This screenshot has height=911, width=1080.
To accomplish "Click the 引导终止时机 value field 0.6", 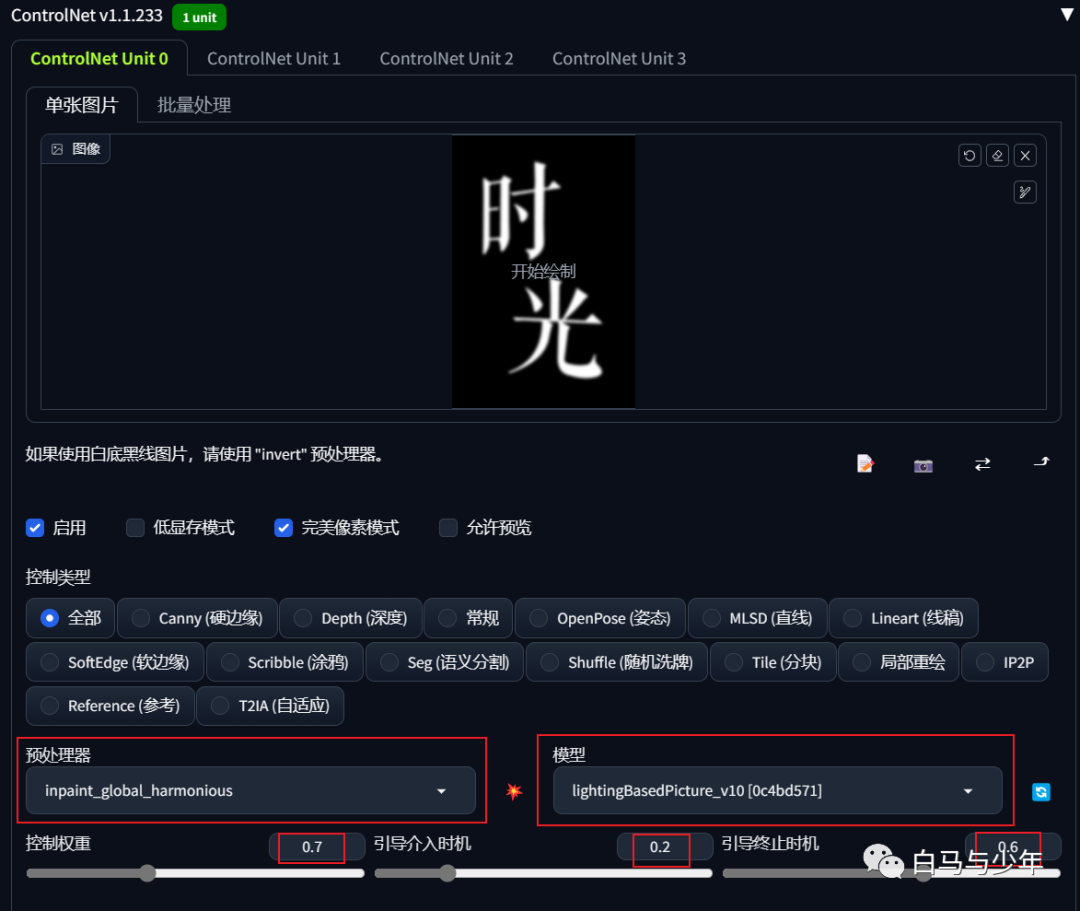I will (1012, 846).
